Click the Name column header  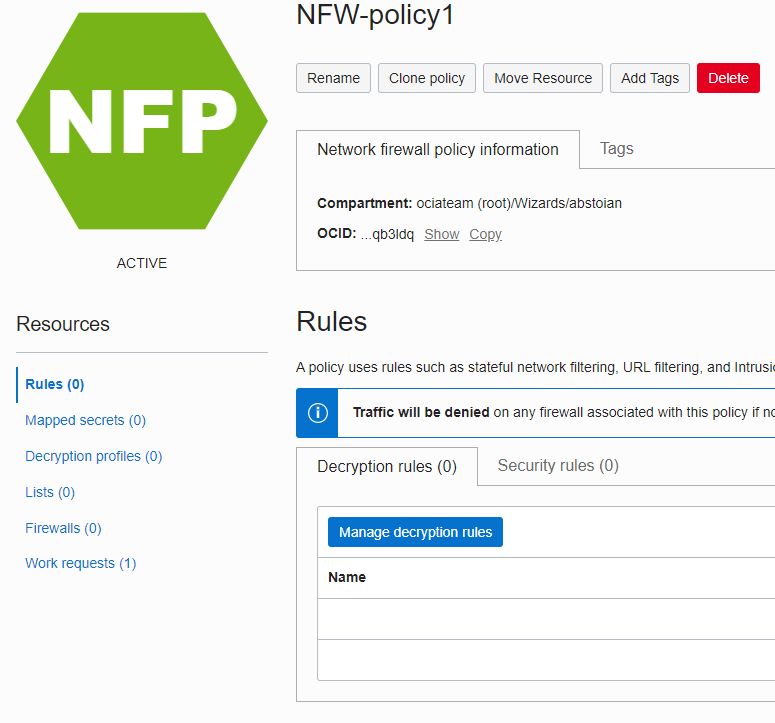click(347, 577)
